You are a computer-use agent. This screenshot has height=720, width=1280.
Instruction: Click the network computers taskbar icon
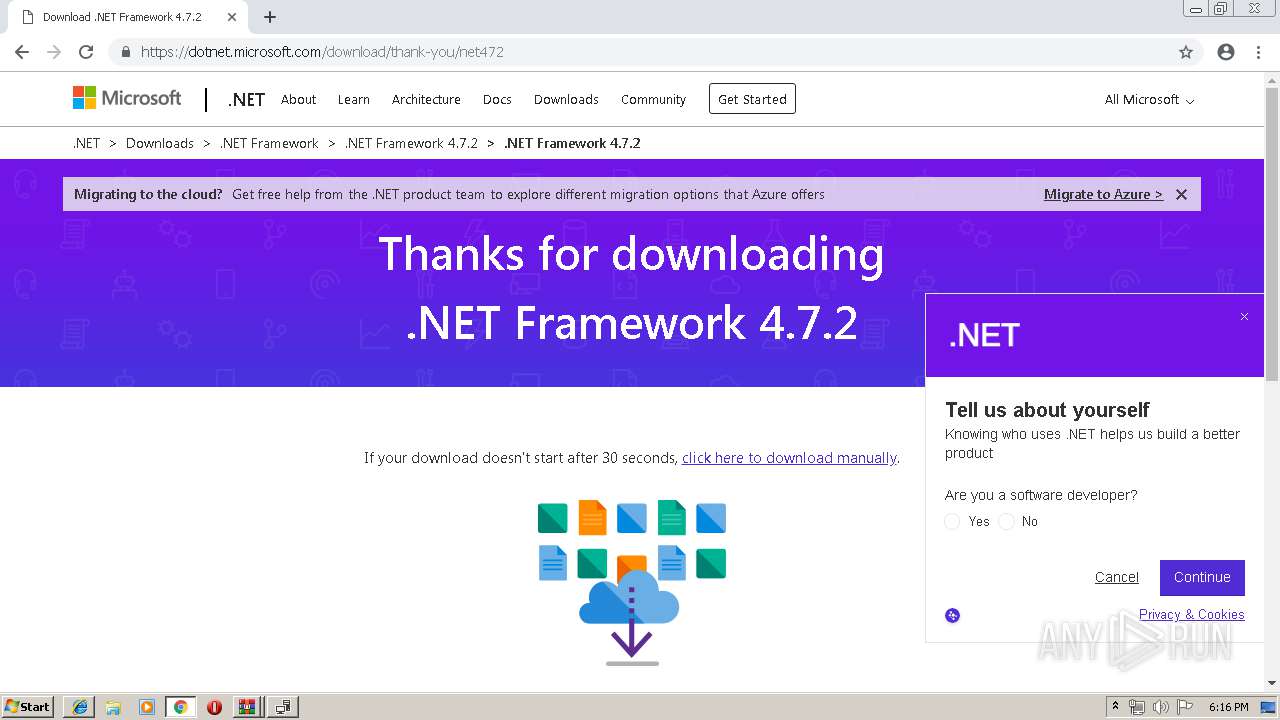[283, 707]
